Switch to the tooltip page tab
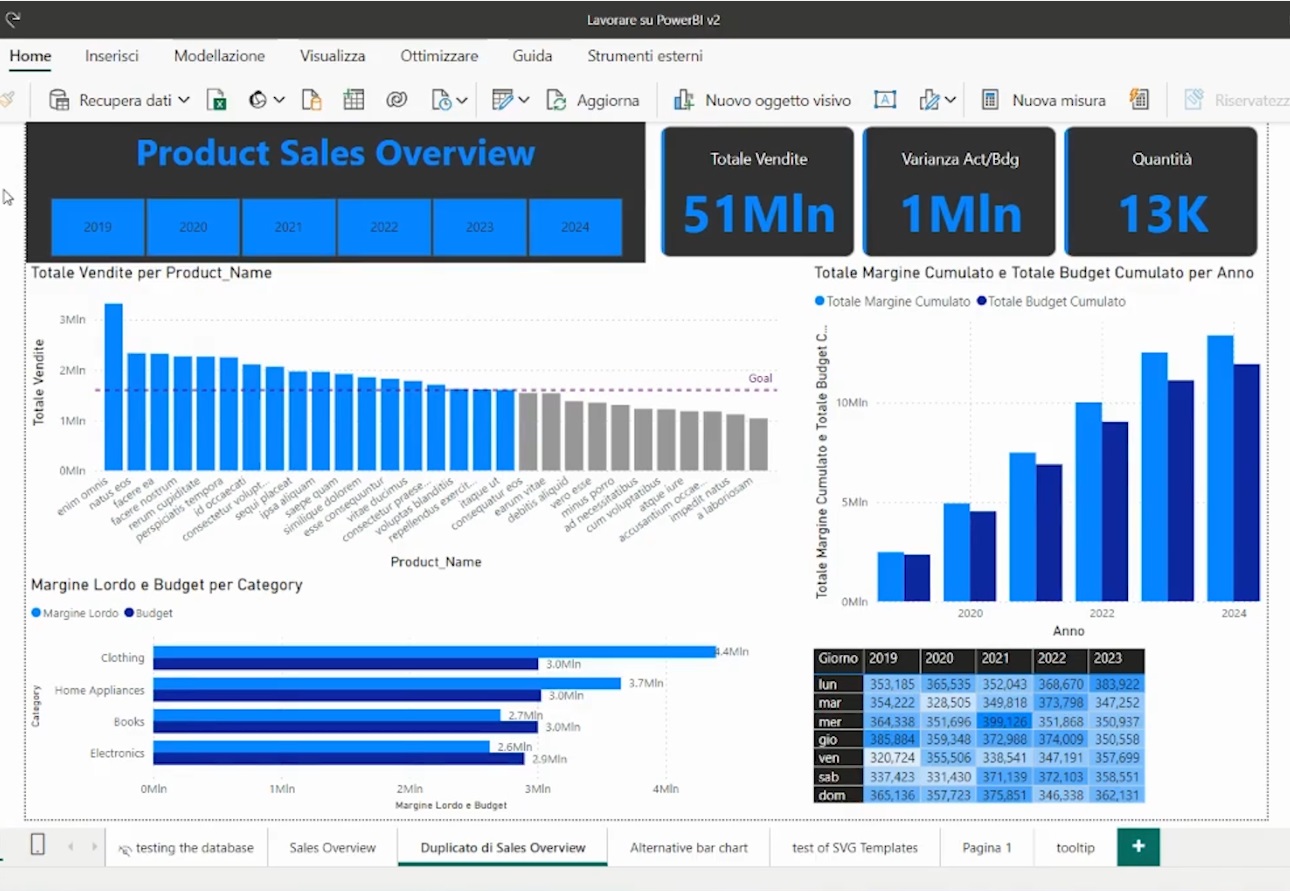The image size is (1290, 891). tap(1075, 847)
